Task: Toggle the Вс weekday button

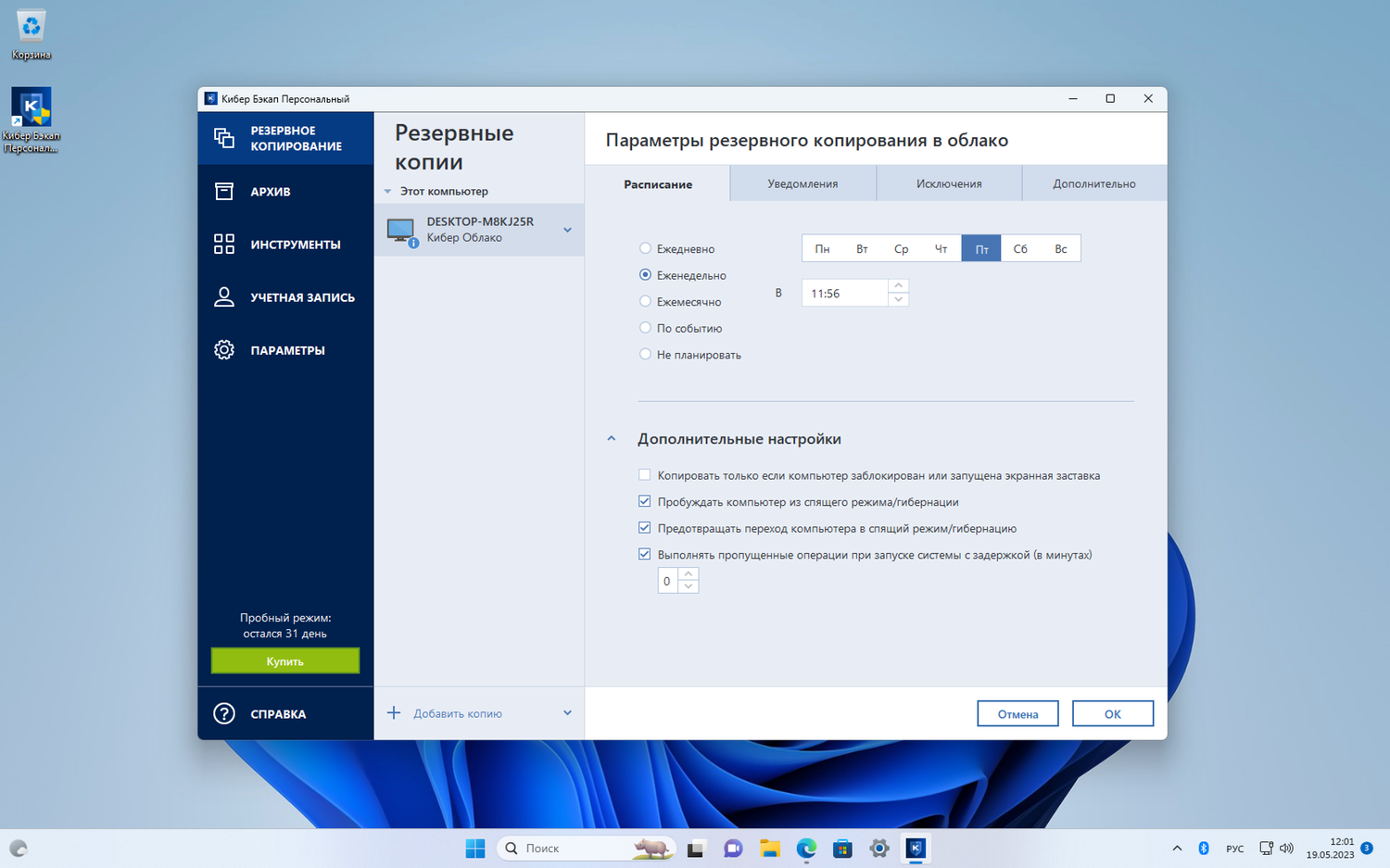Action: point(1061,248)
